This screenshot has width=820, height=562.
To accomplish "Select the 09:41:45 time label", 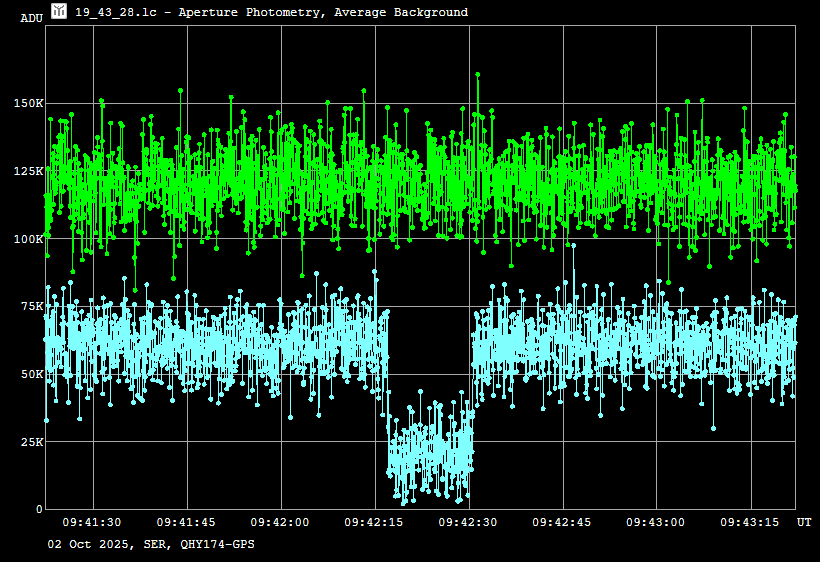I will 186,522.
